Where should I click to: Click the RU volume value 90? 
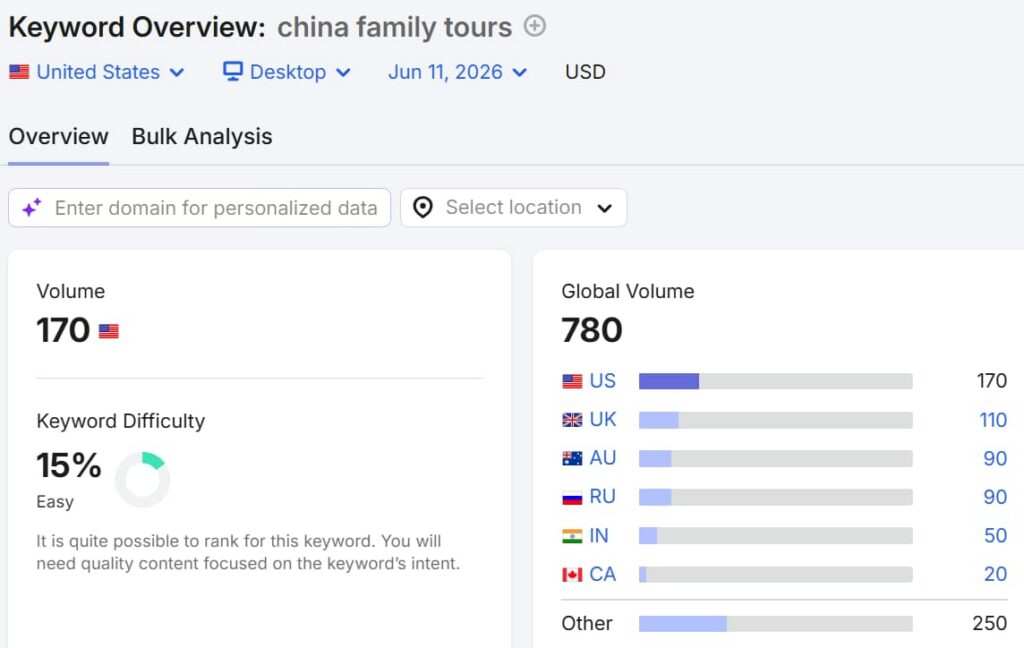[995, 496]
